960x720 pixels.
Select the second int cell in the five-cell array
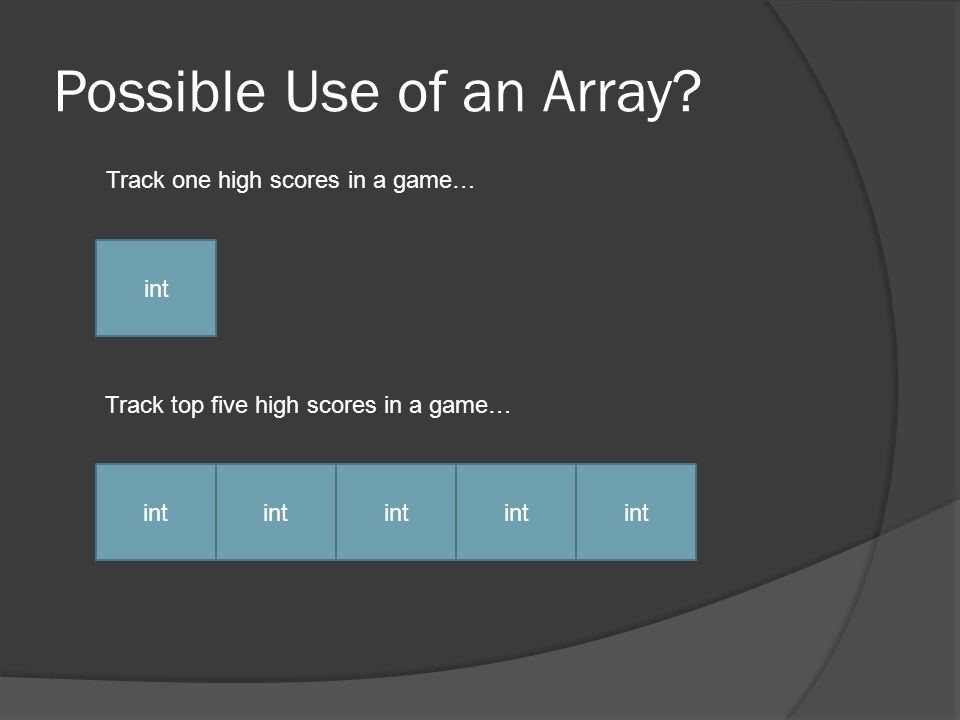[x=276, y=512]
